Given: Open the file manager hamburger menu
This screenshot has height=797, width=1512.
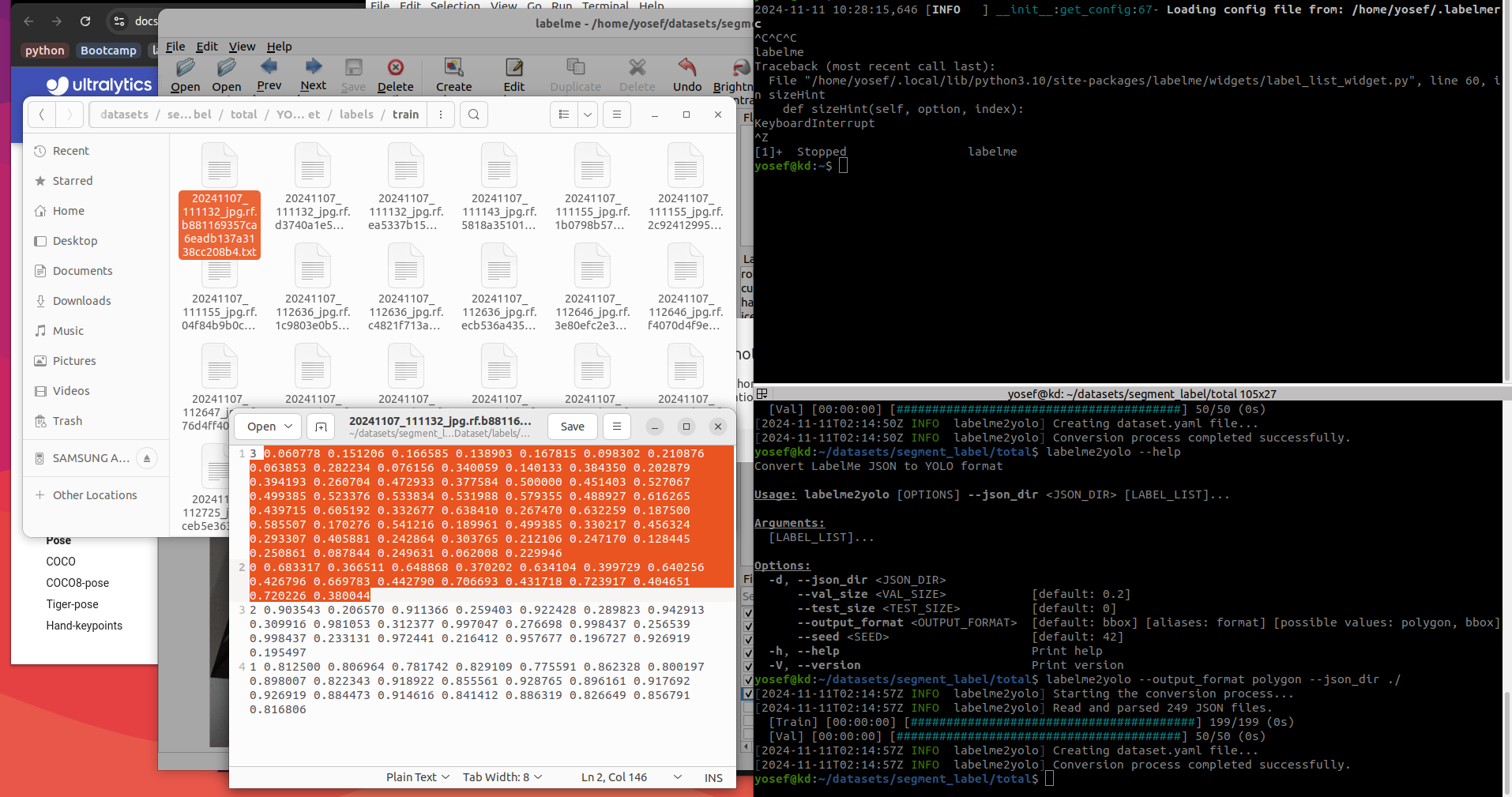Looking at the screenshot, I should point(617,115).
